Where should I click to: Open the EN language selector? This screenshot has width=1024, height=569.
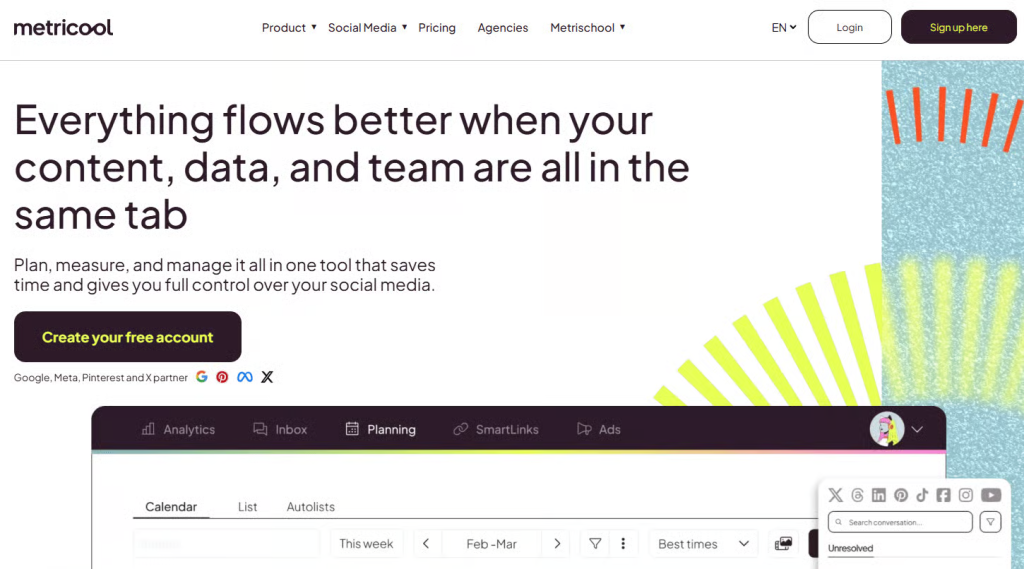pos(784,28)
